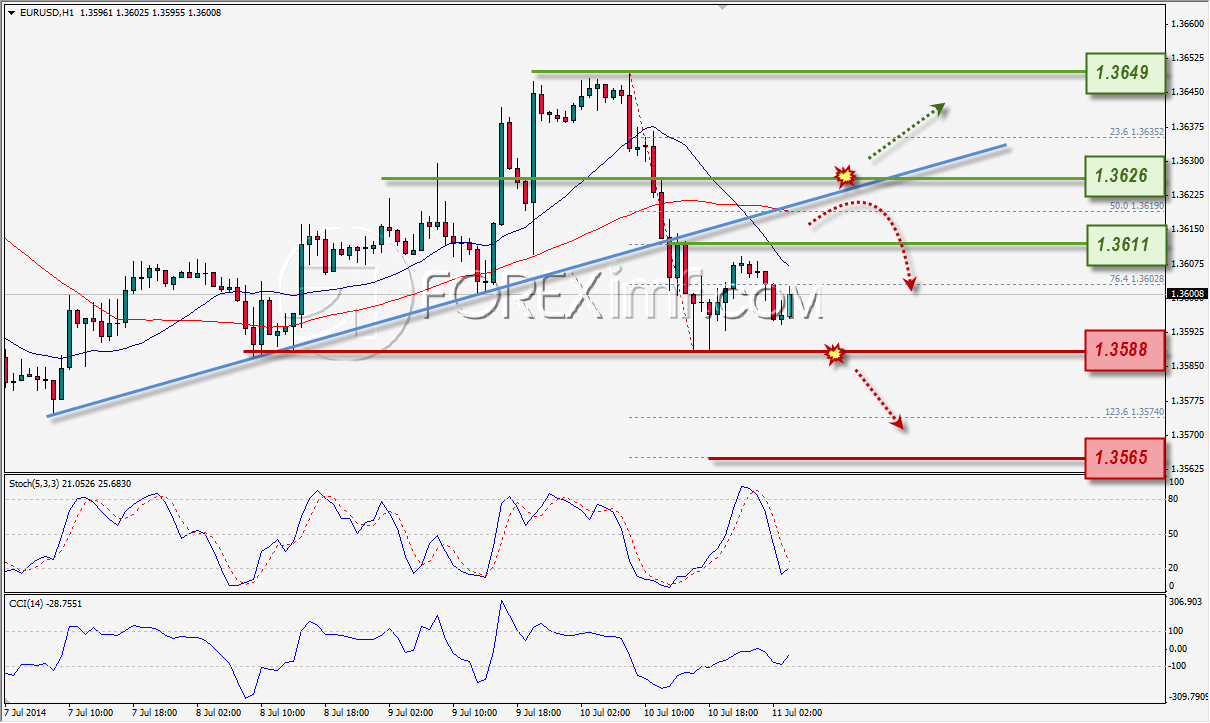Viewport: 1210px width, 723px height.
Task: Click the current price tag 1.36008 on axis
Action: click(x=1188, y=294)
